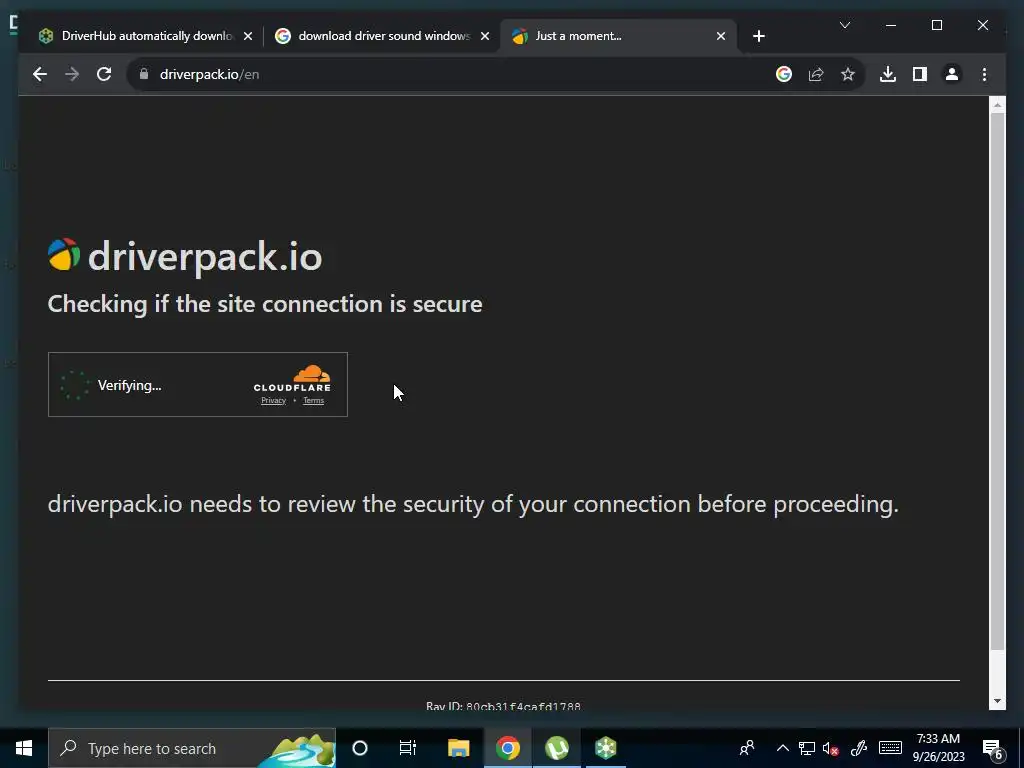
Task: Click the forward navigation arrow
Action: [72, 74]
